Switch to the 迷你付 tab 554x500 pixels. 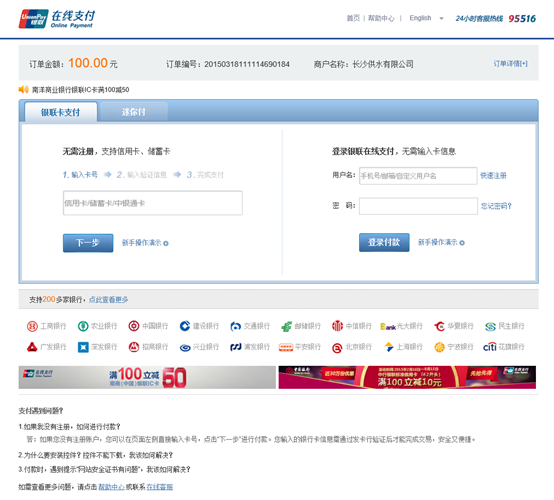134,112
